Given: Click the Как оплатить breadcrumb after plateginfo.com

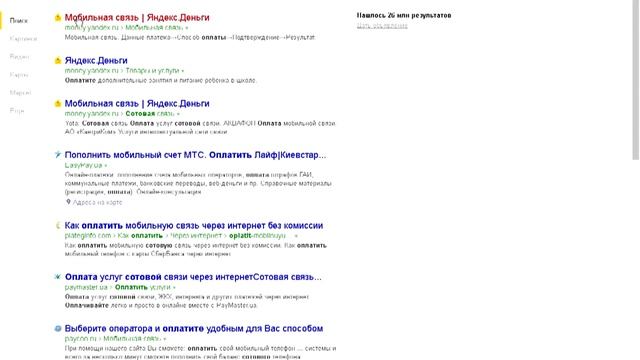Looking at the screenshot, I should [x=140, y=236].
